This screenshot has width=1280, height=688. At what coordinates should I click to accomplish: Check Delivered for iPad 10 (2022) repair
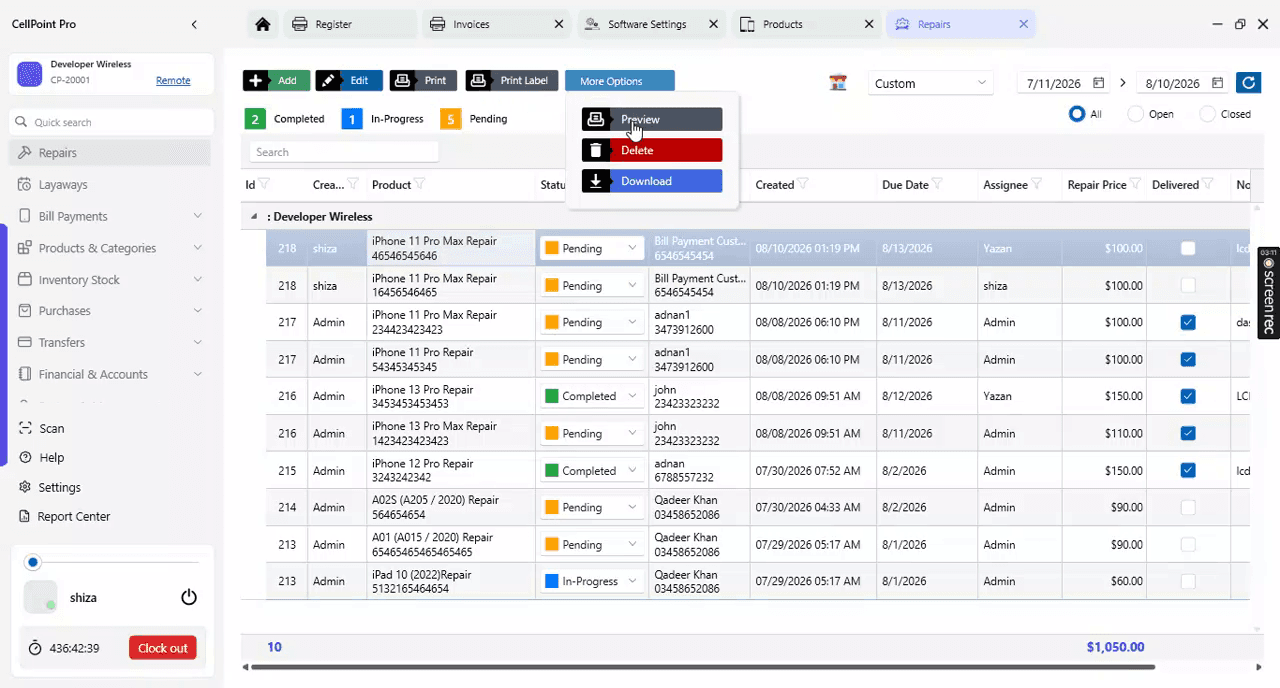(1188, 581)
